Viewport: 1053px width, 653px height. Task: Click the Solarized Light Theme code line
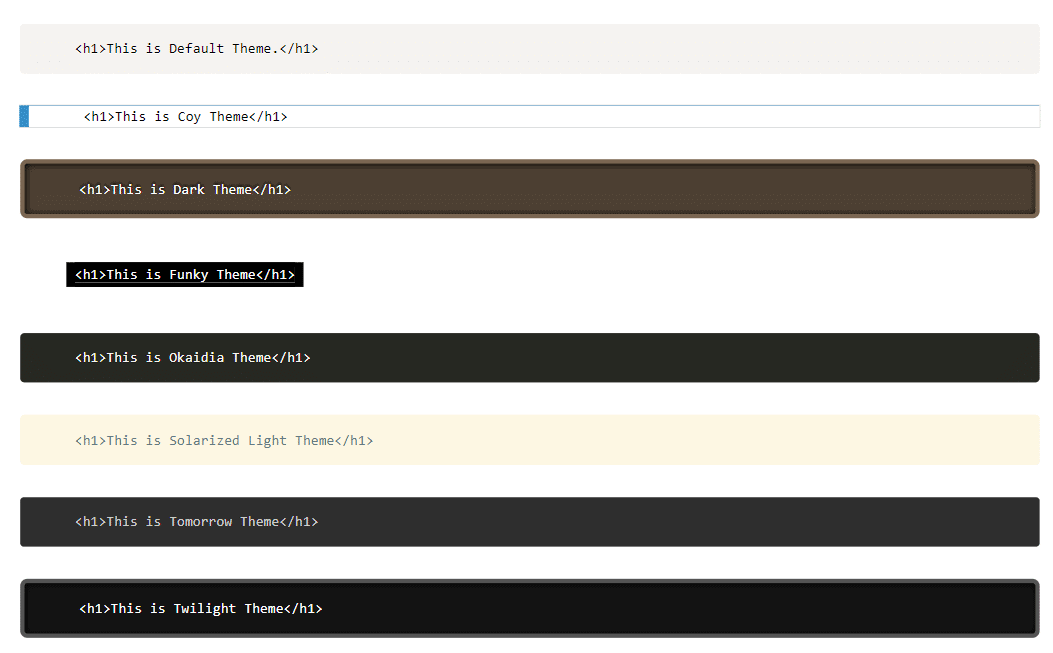[x=224, y=441]
